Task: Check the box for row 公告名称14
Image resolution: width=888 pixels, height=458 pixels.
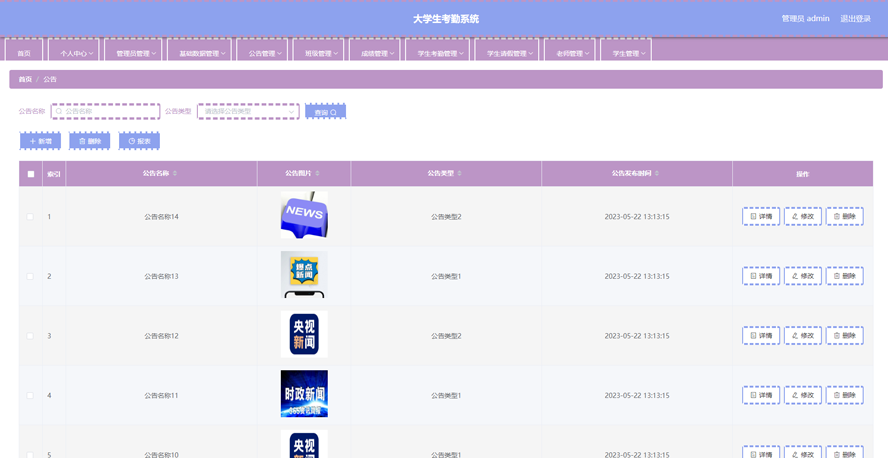Action: [x=30, y=217]
